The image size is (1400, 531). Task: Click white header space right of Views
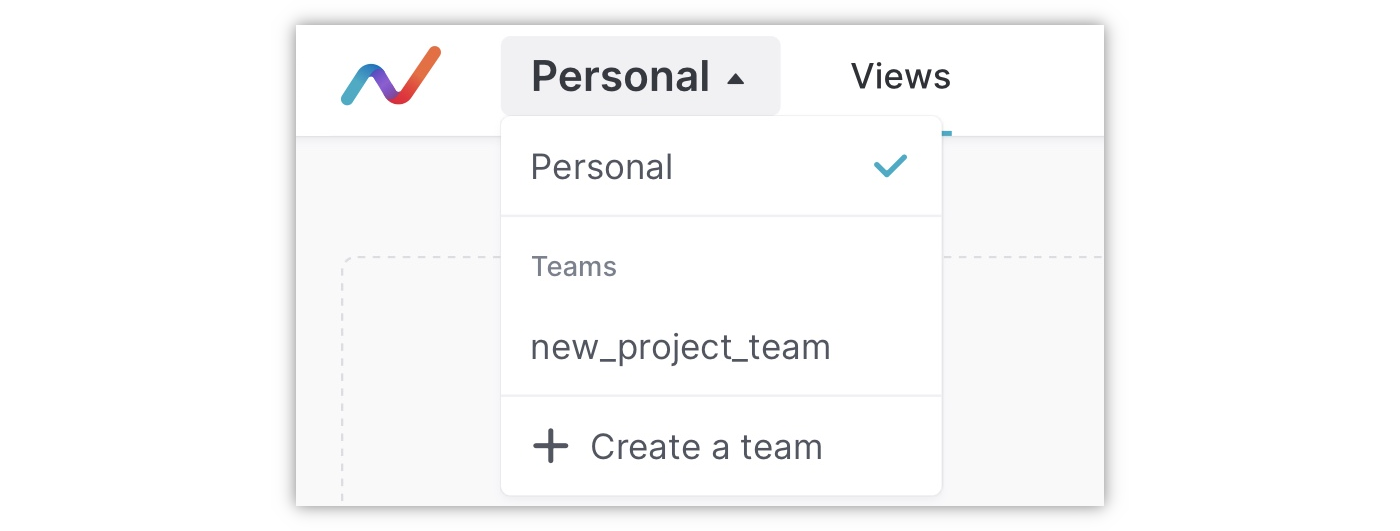pyautogui.click(x=1040, y=76)
